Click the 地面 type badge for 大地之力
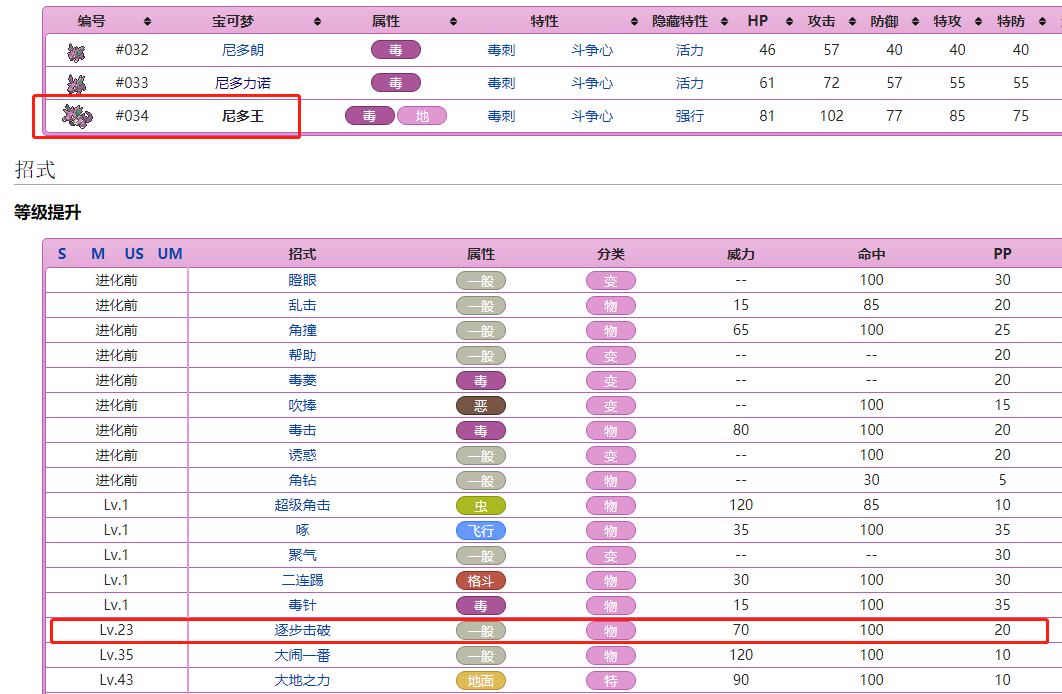This screenshot has height=694, width=1062. coord(481,680)
